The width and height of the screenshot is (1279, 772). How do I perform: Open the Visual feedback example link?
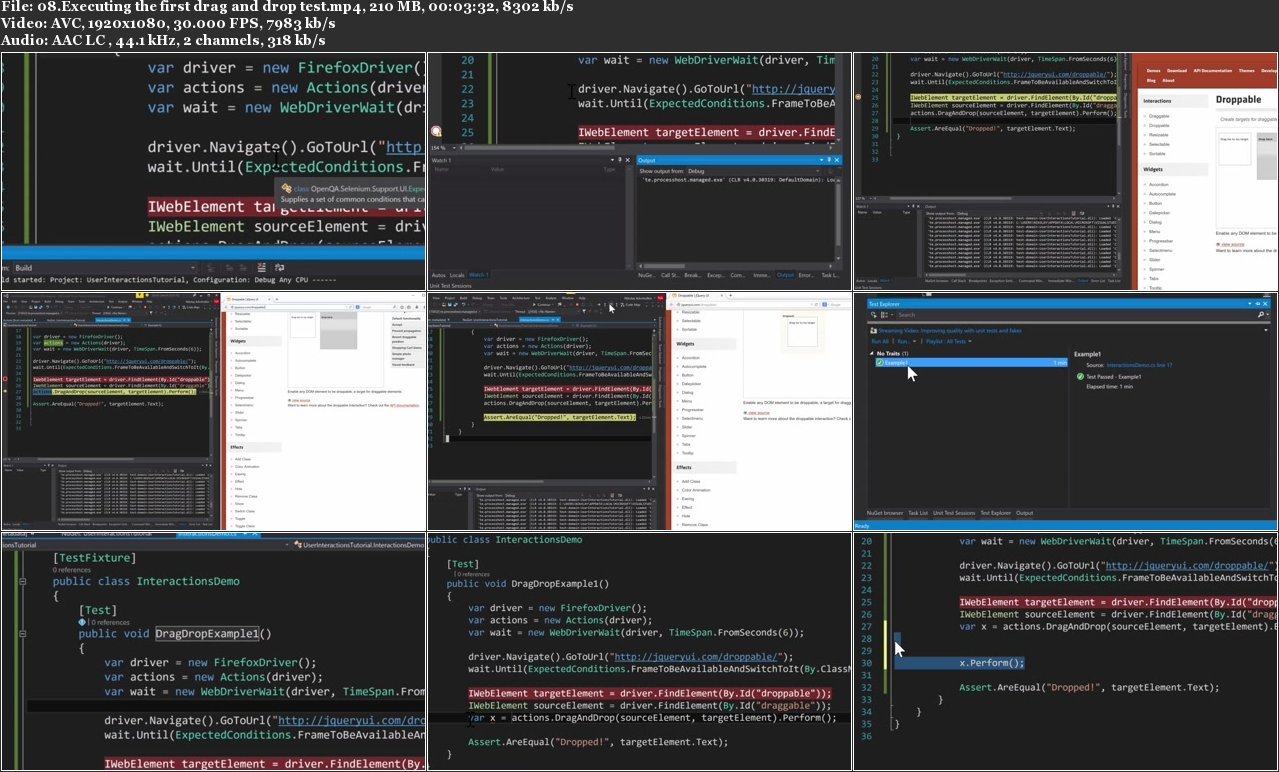(x=404, y=364)
